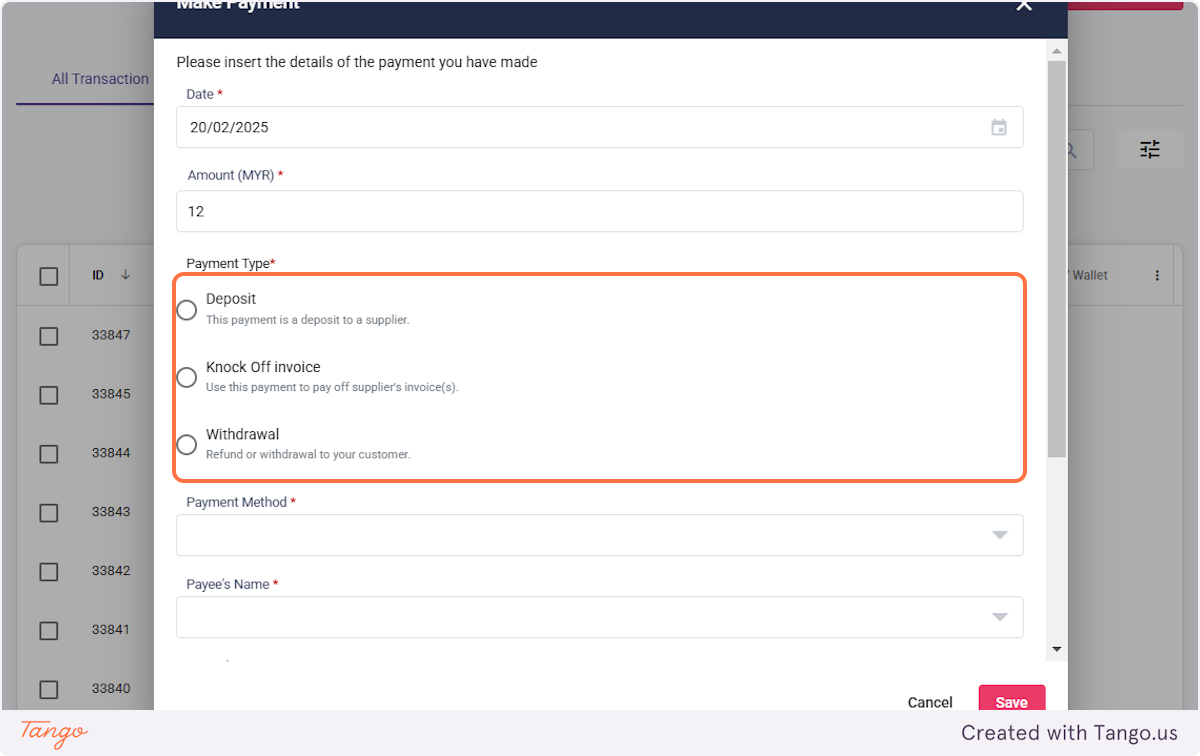The height and width of the screenshot is (756, 1200).
Task: Check the row checkbox for 33840
Action: pyautogui.click(x=48, y=689)
